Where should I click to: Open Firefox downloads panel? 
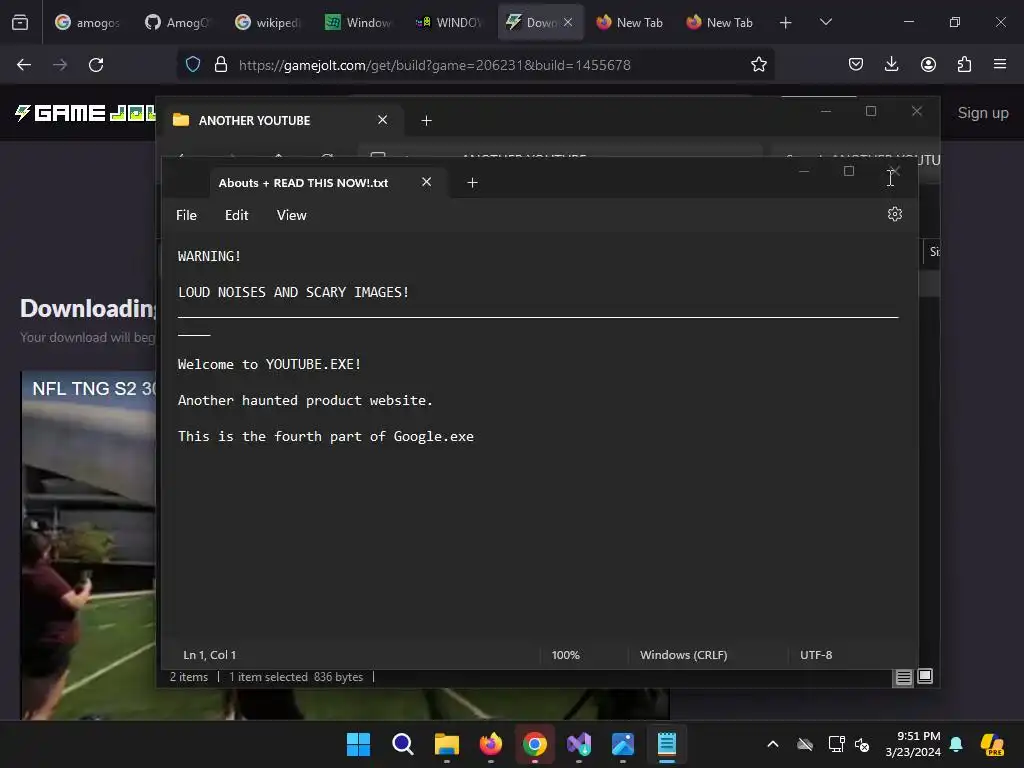click(891, 65)
